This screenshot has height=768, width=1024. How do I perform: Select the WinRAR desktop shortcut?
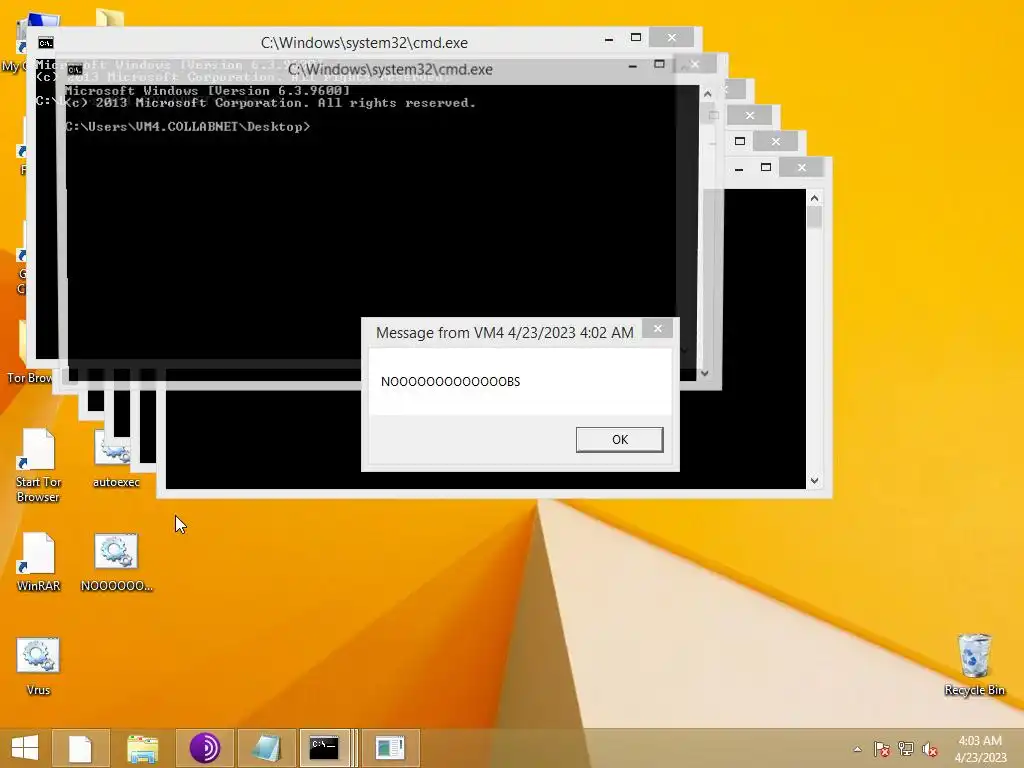tap(38, 562)
